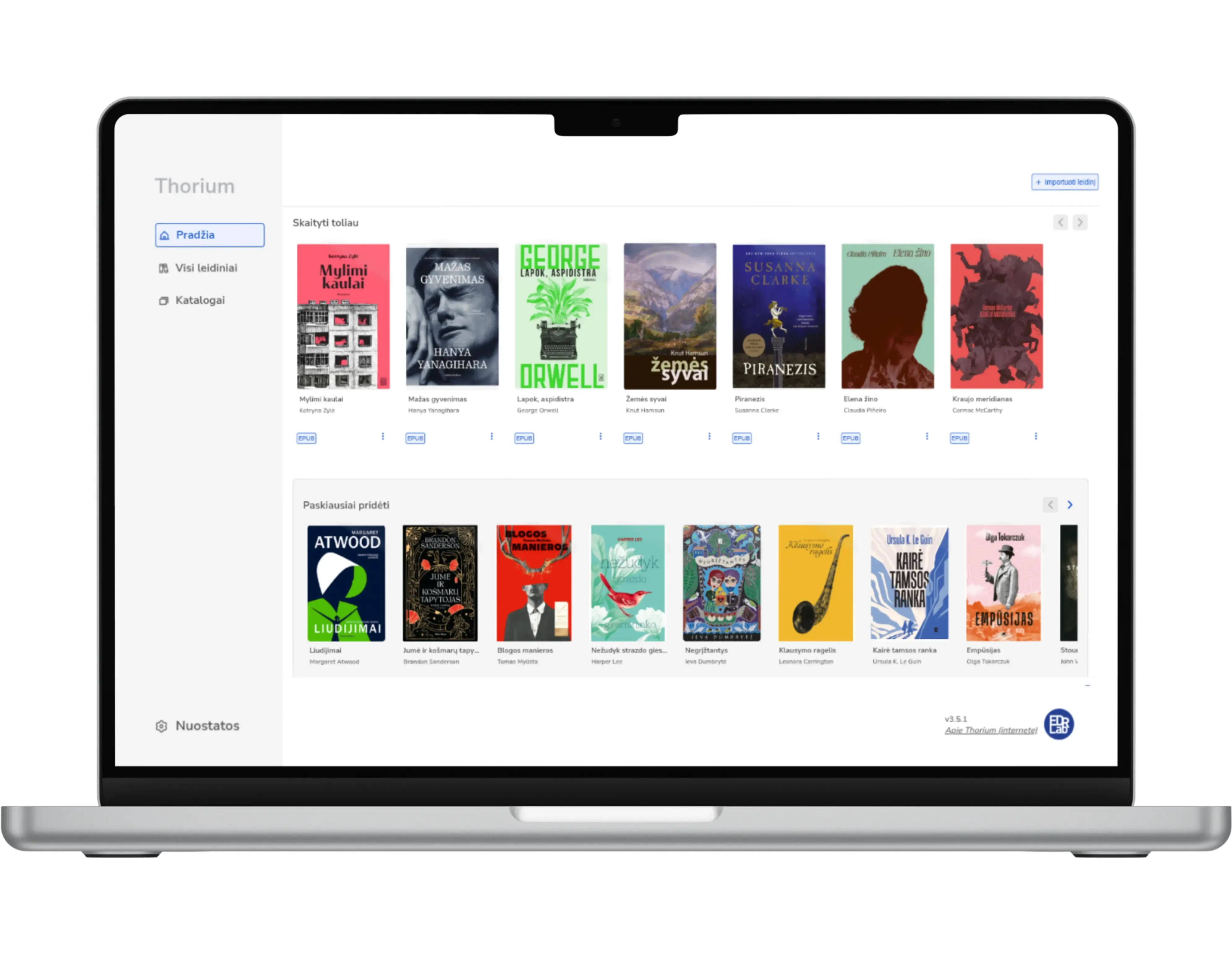Open the menu for Lapok, aspidistra
The height and width of the screenshot is (961, 1232).
(x=601, y=437)
